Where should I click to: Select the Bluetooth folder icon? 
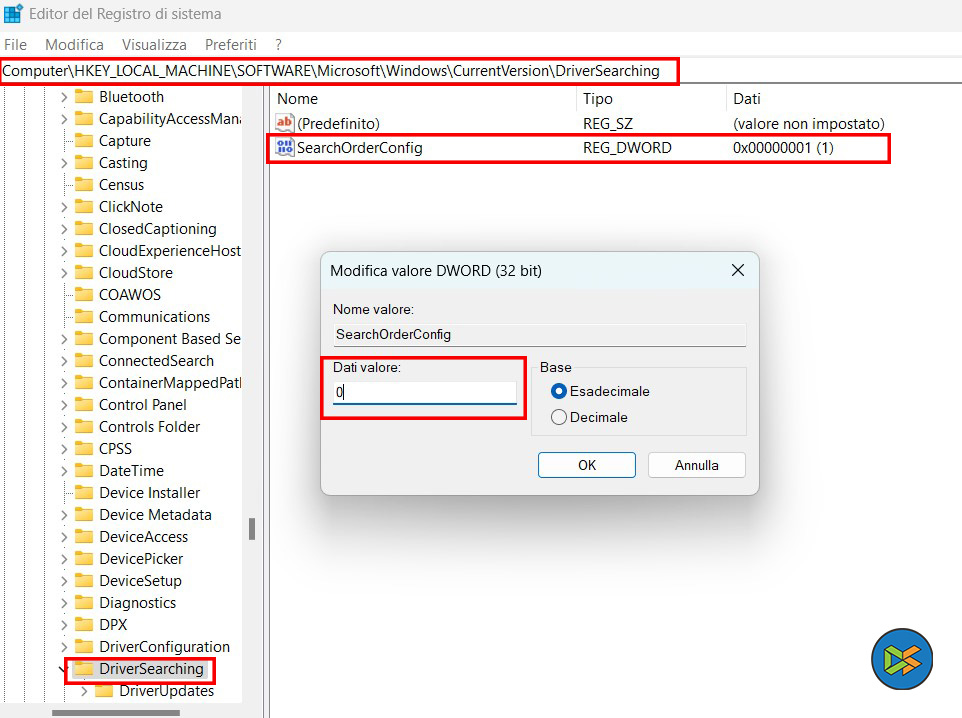click(x=84, y=97)
